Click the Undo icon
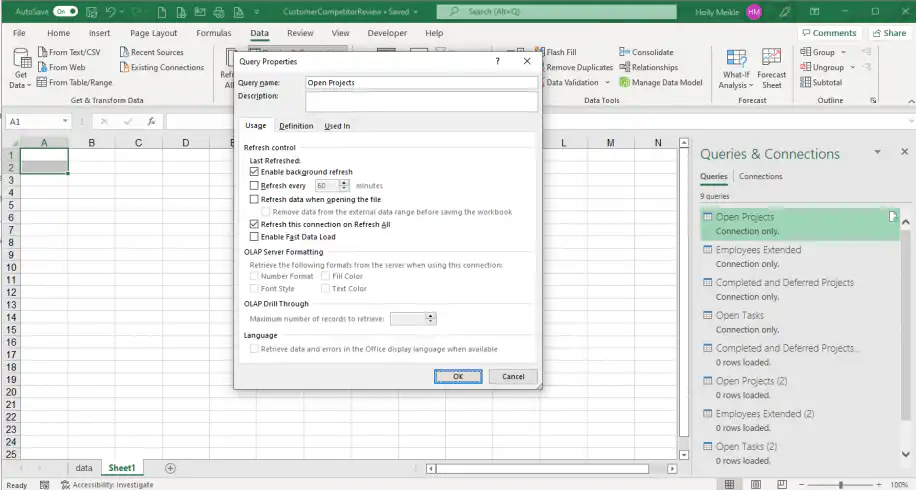The width and height of the screenshot is (916, 490). [x=110, y=12]
